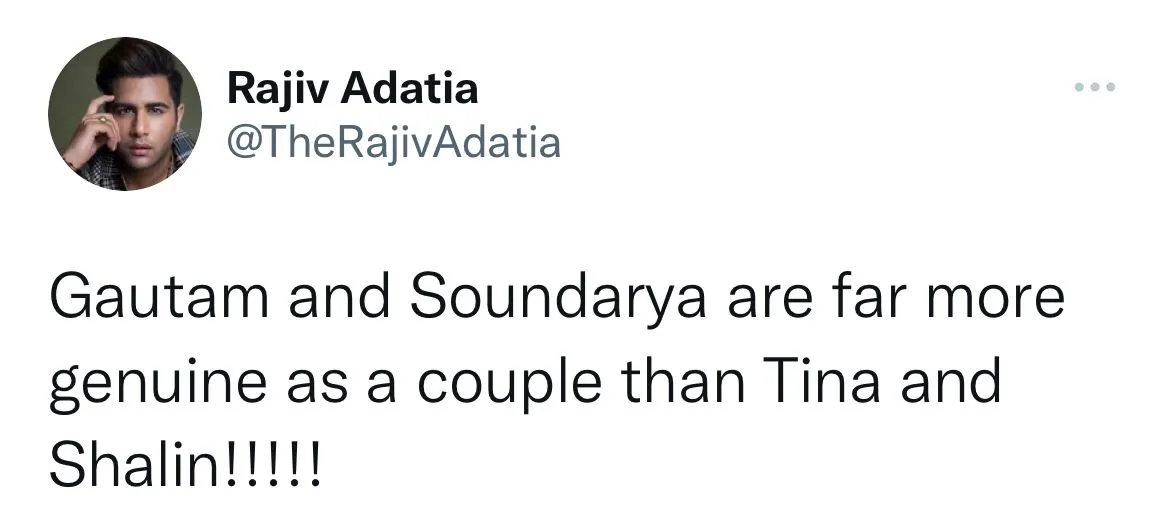Click the last dot of the ellipsis icon
The width and height of the screenshot is (1170, 523).
1111,87
